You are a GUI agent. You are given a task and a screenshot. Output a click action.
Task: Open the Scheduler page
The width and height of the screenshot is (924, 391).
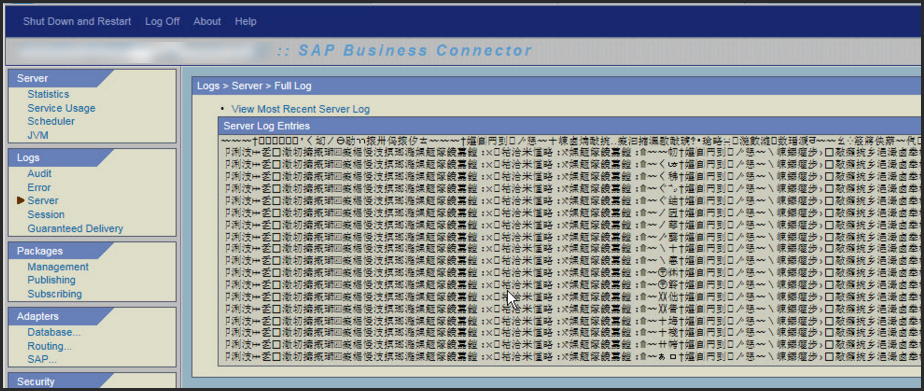point(51,121)
